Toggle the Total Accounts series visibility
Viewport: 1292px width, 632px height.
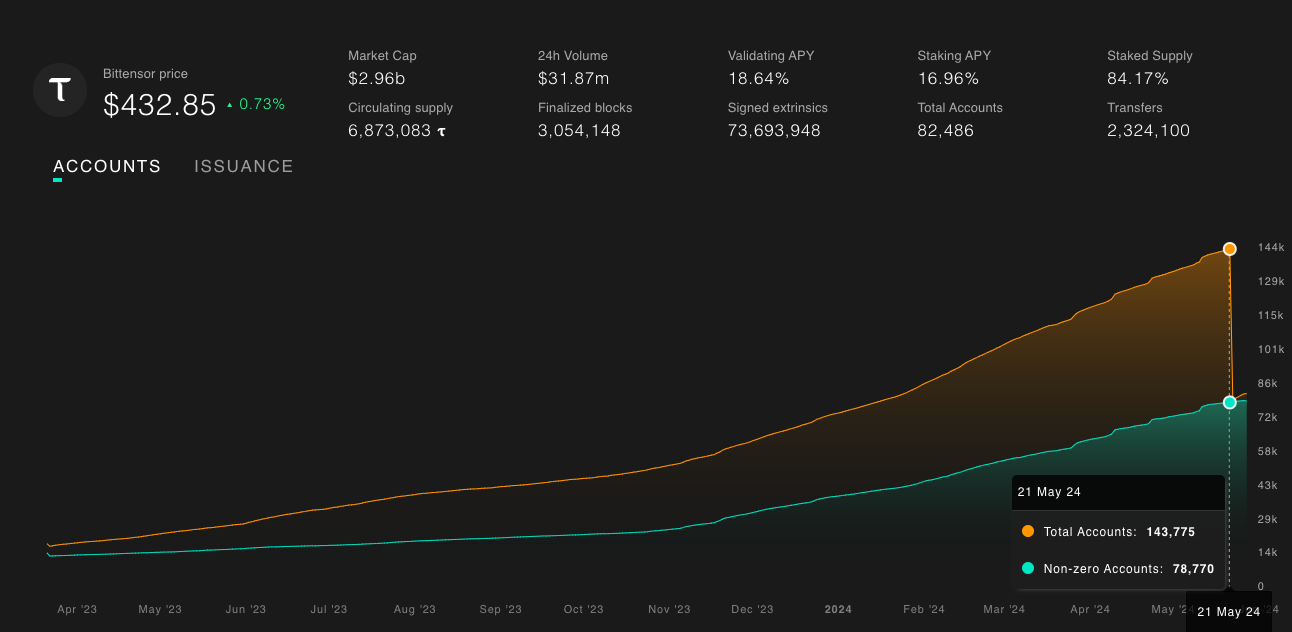coord(1110,532)
